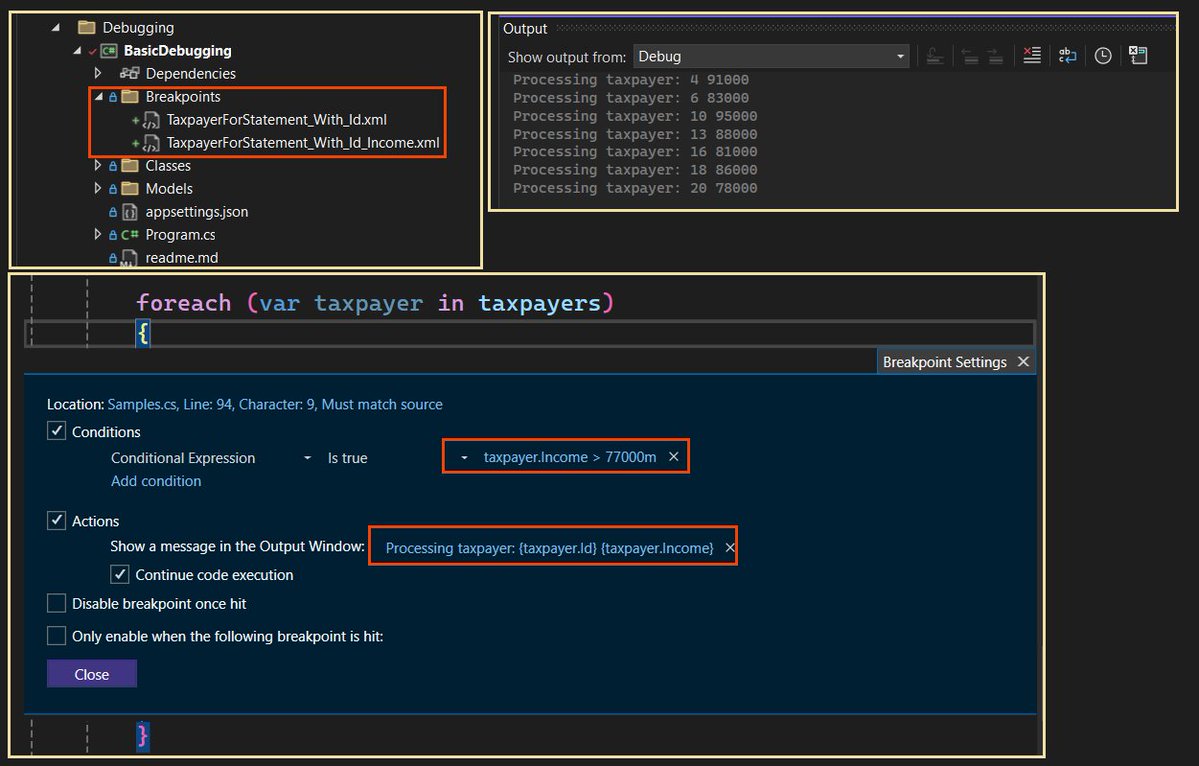Viewport: 1199px width, 766px height.
Task: Click the foreach keyword in code editor
Action: click(184, 303)
